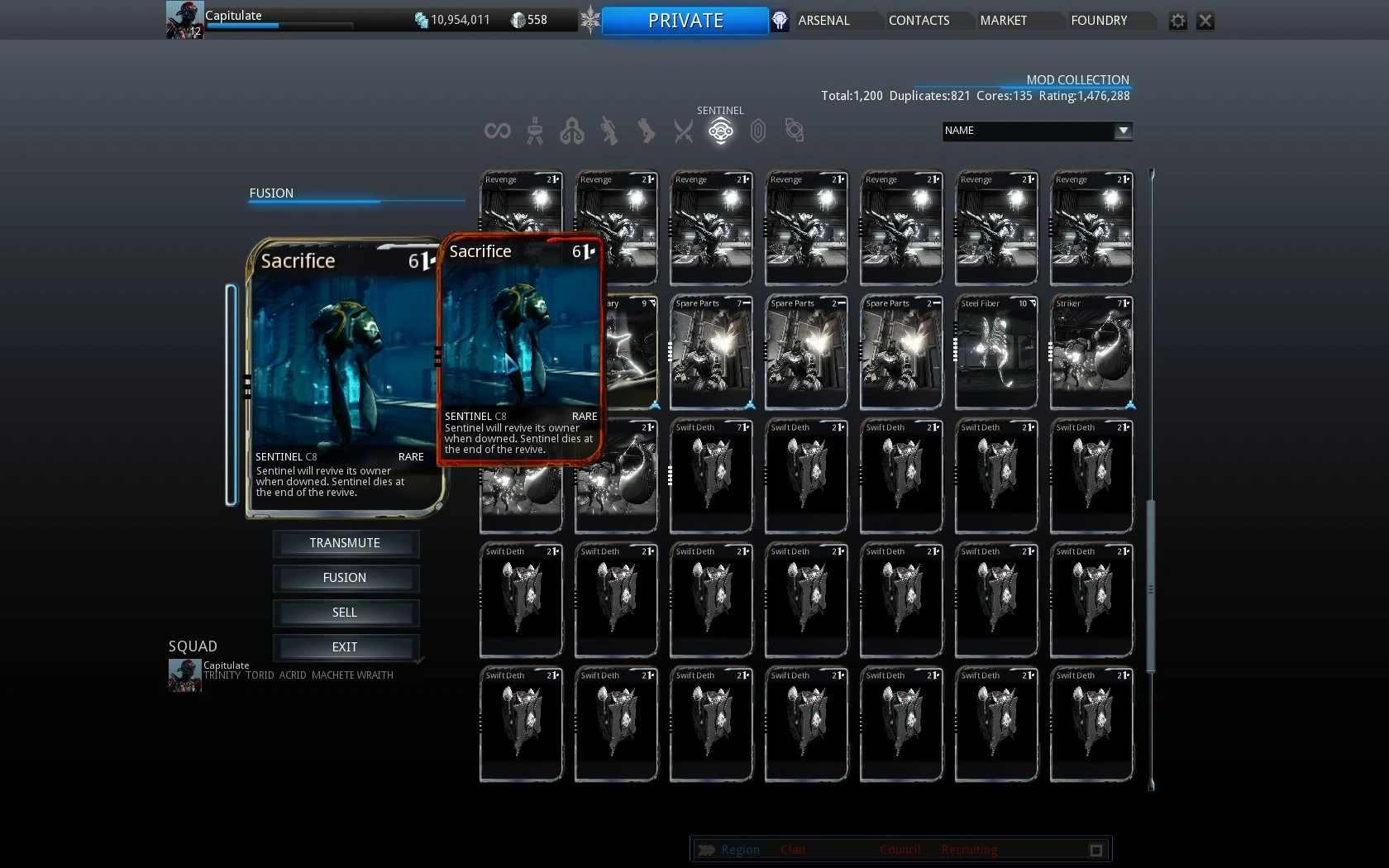Image resolution: width=1389 pixels, height=868 pixels.
Task: Select the Sentinel mod filter icon
Action: [x=720, y=131]
